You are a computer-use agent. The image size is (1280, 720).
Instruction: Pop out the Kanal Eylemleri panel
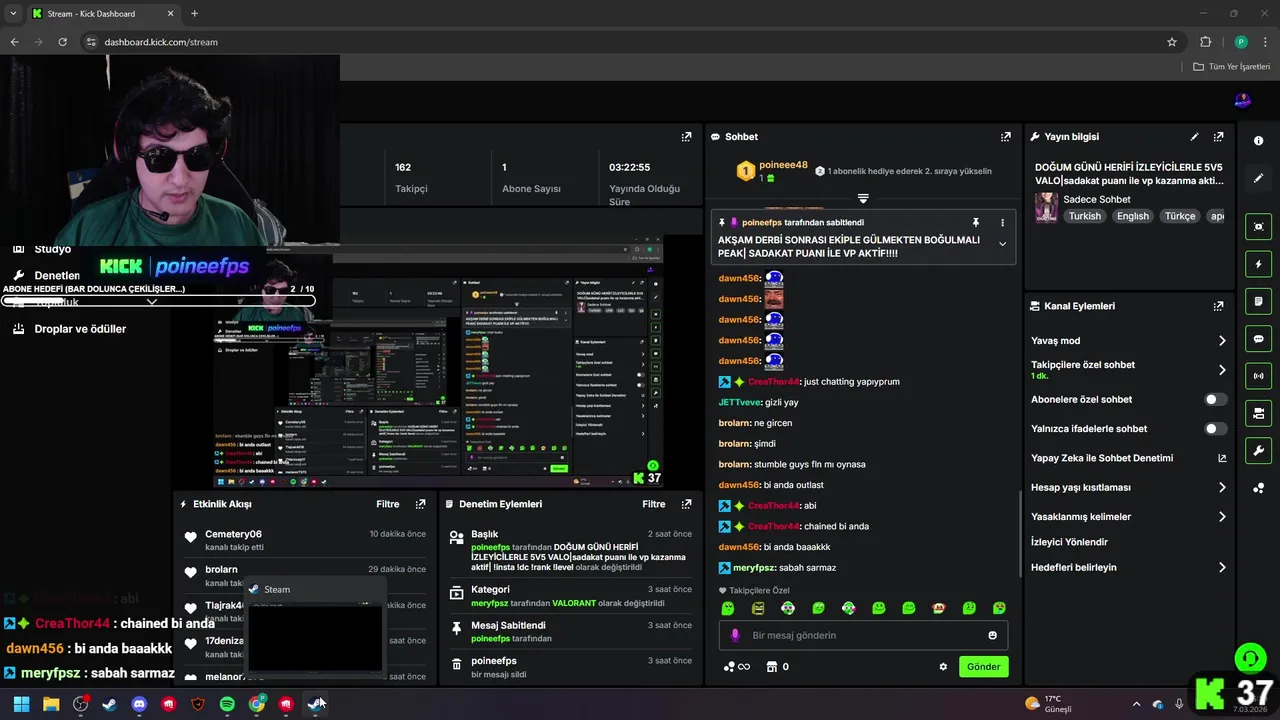point(1218,306)
